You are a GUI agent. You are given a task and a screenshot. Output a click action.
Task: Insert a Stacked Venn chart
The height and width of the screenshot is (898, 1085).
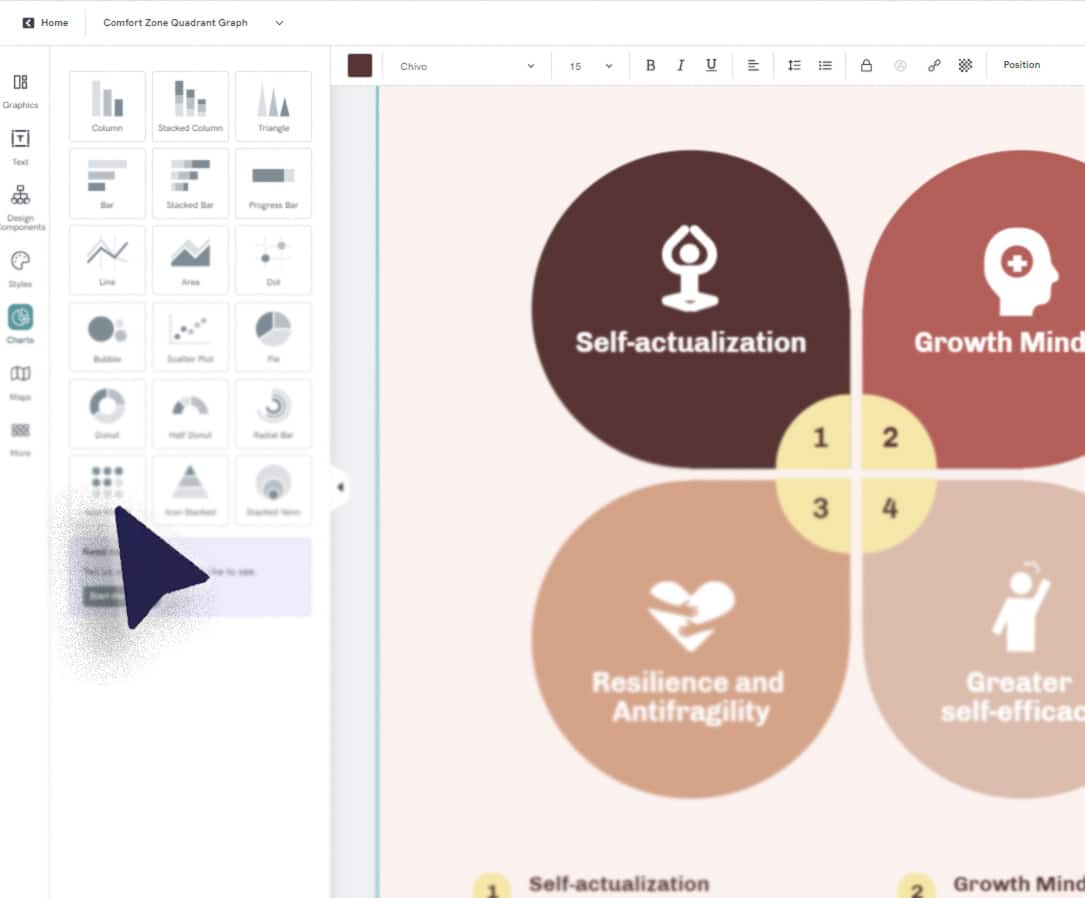pyautogui.click(x=273, y=491)
